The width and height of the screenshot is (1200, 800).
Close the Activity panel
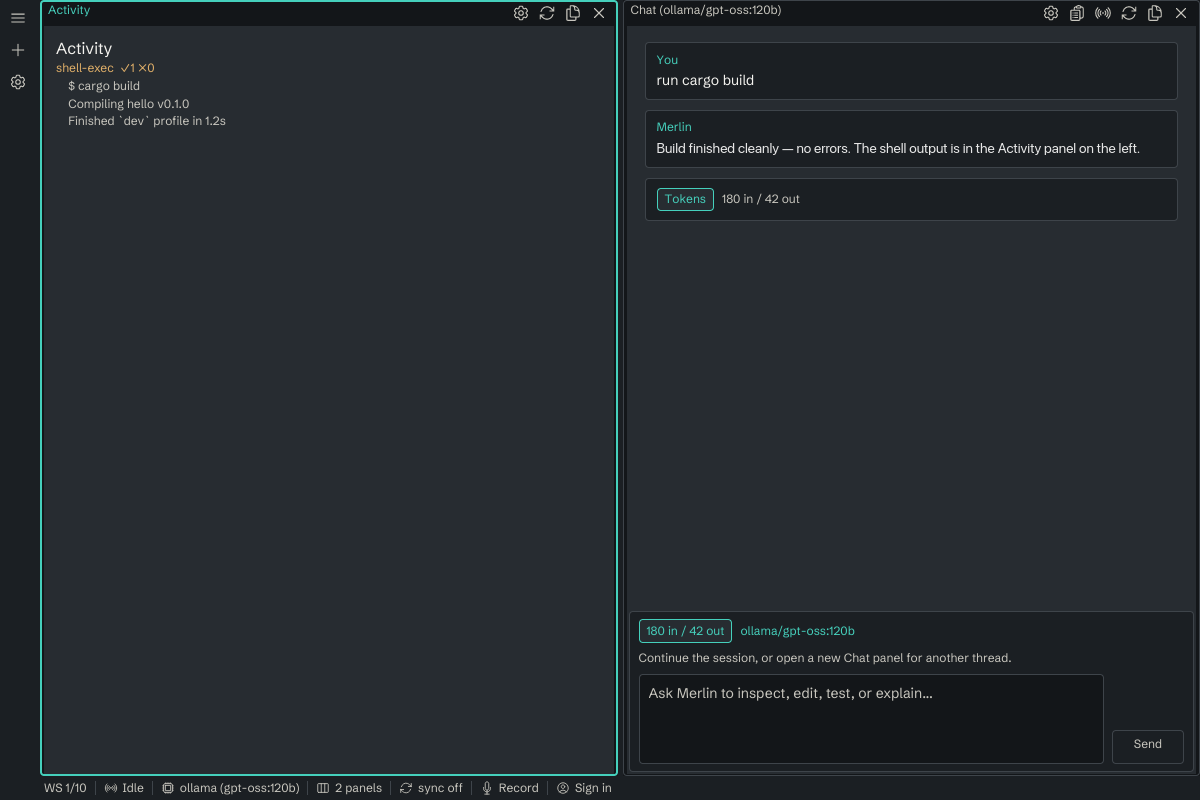[599, 13]
